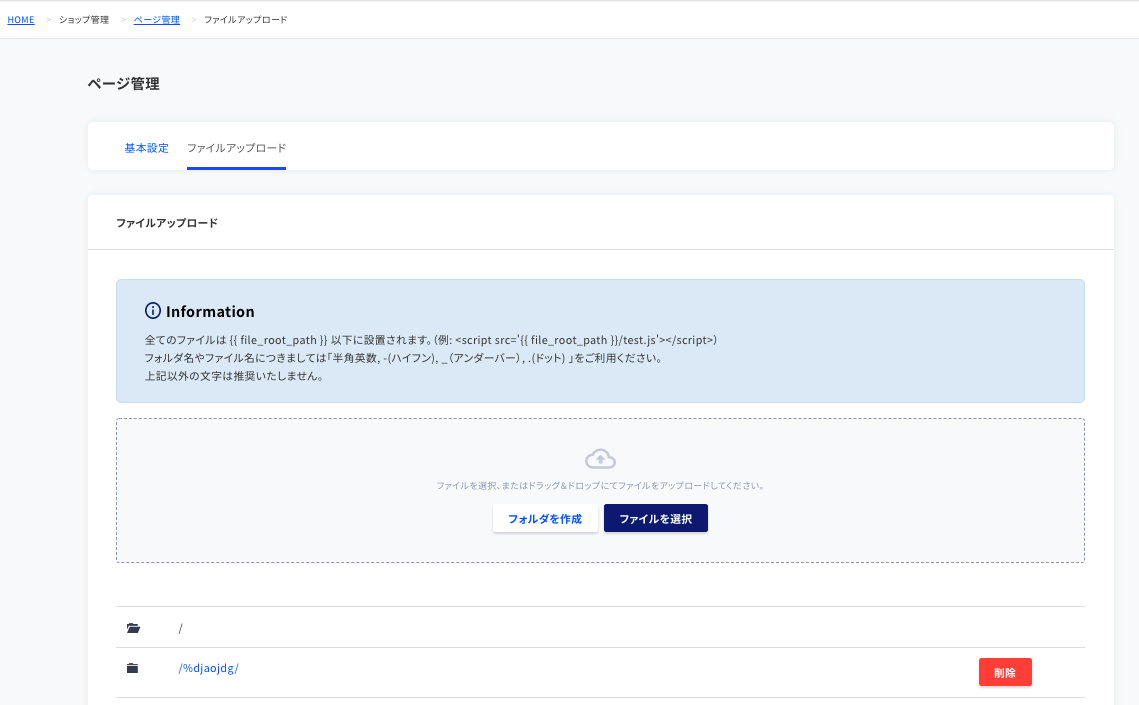Screen dimensions: 1139x705
Task: Click the 上記以外の文字は推奨いたしません text
Action: 234,376
